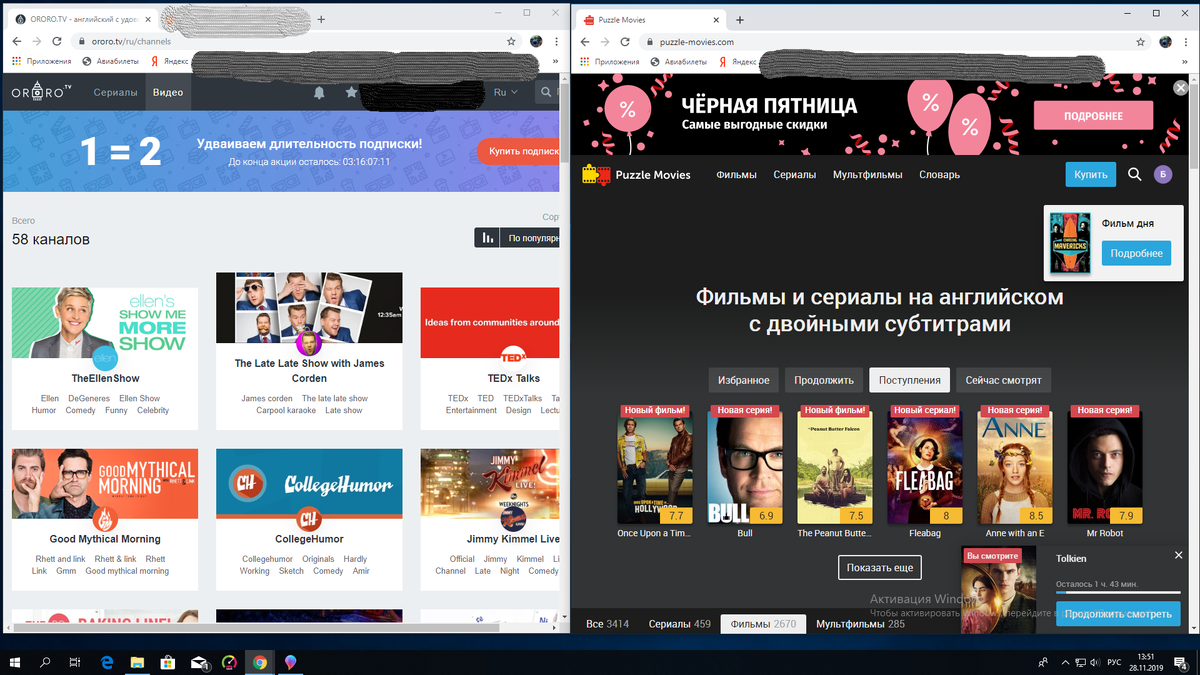Select the Поступления tab

point(910,380)
